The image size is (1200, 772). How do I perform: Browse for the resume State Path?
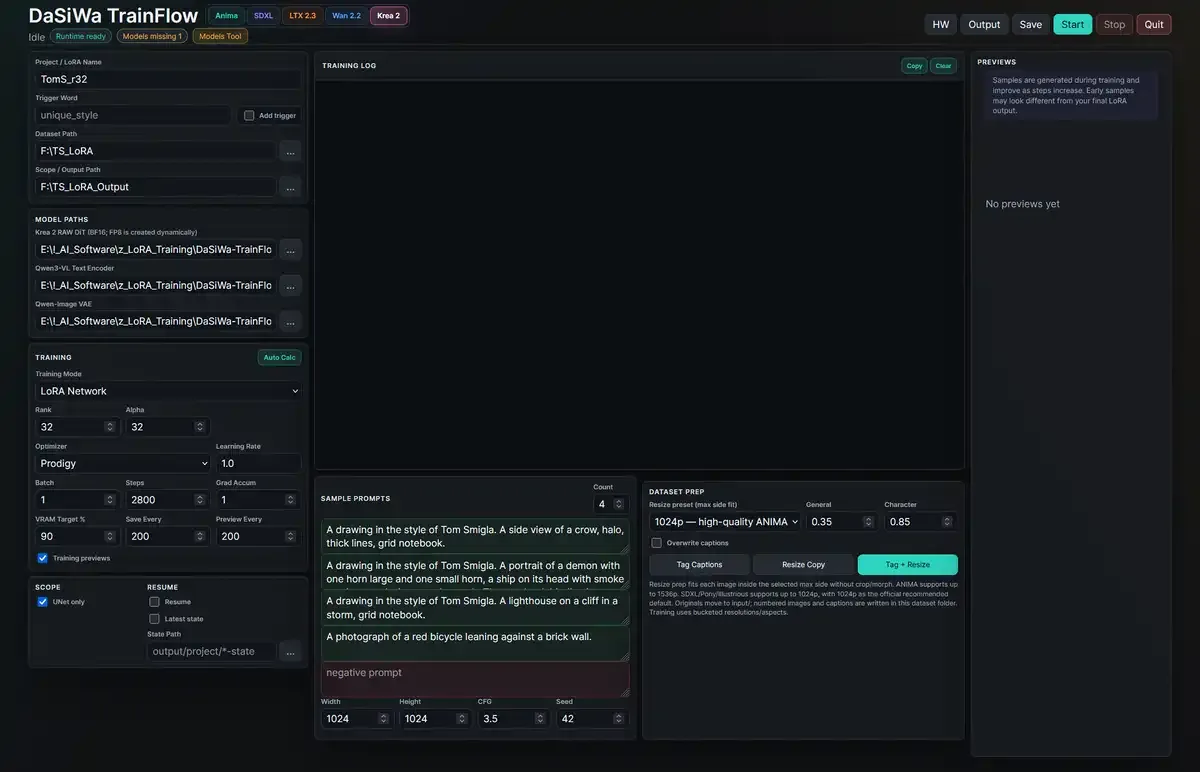290,651
